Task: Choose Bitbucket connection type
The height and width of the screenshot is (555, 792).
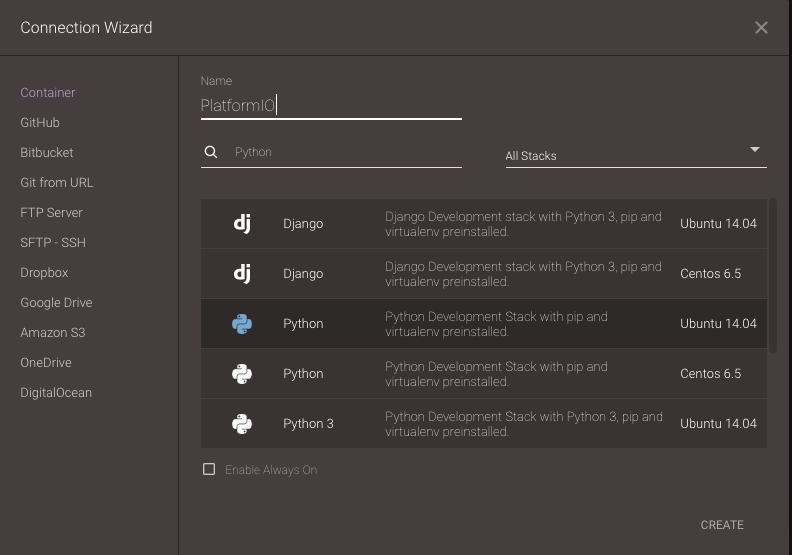Action: click(x=46, y=153)
